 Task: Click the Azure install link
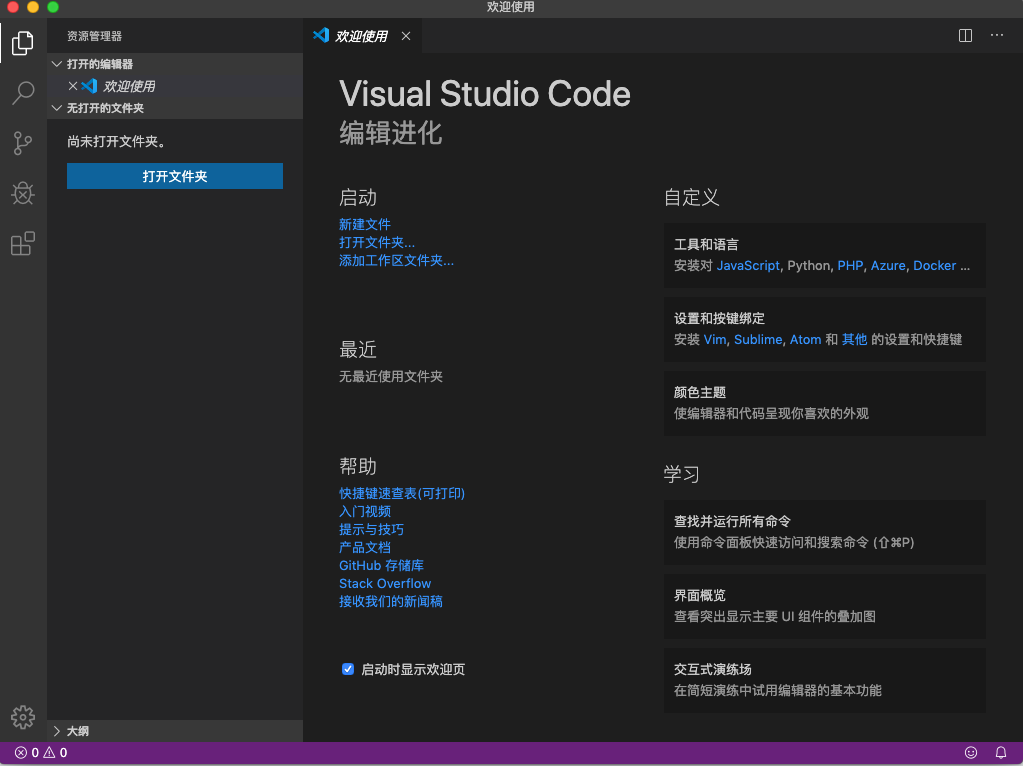coord(888,266)
